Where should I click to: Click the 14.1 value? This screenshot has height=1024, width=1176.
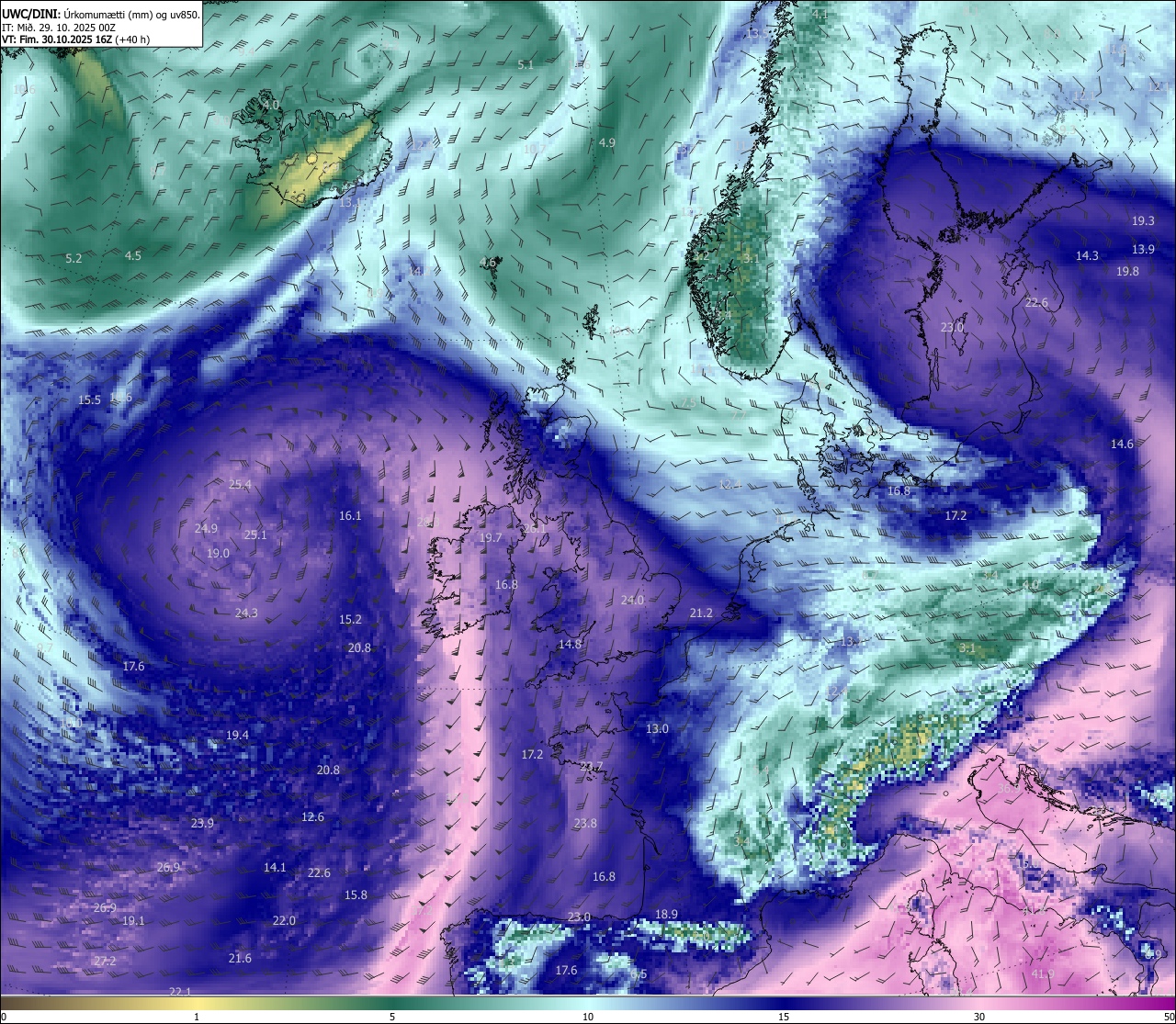coord(275,868)
